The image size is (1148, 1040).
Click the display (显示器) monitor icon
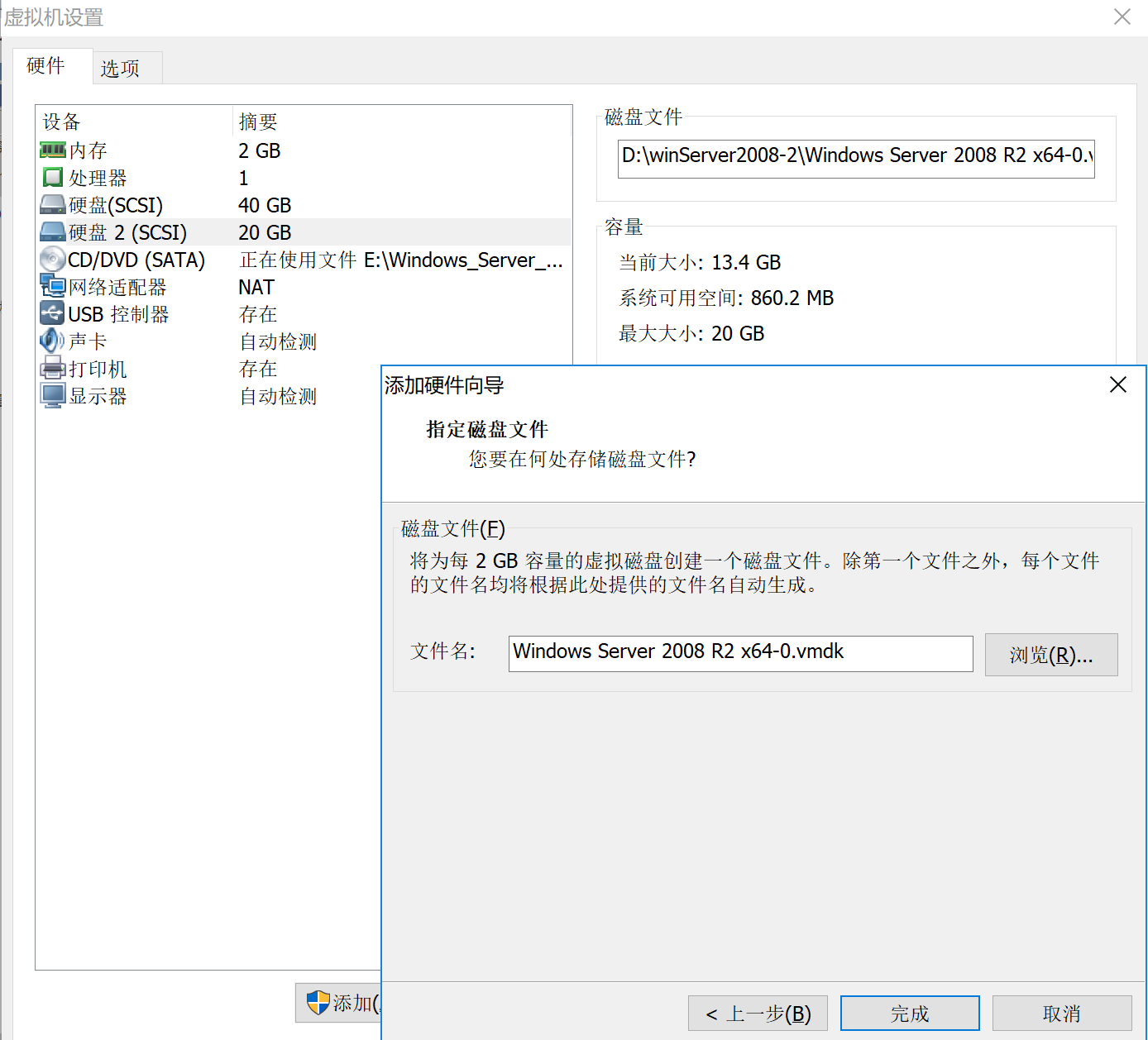[x=53, y=396]
